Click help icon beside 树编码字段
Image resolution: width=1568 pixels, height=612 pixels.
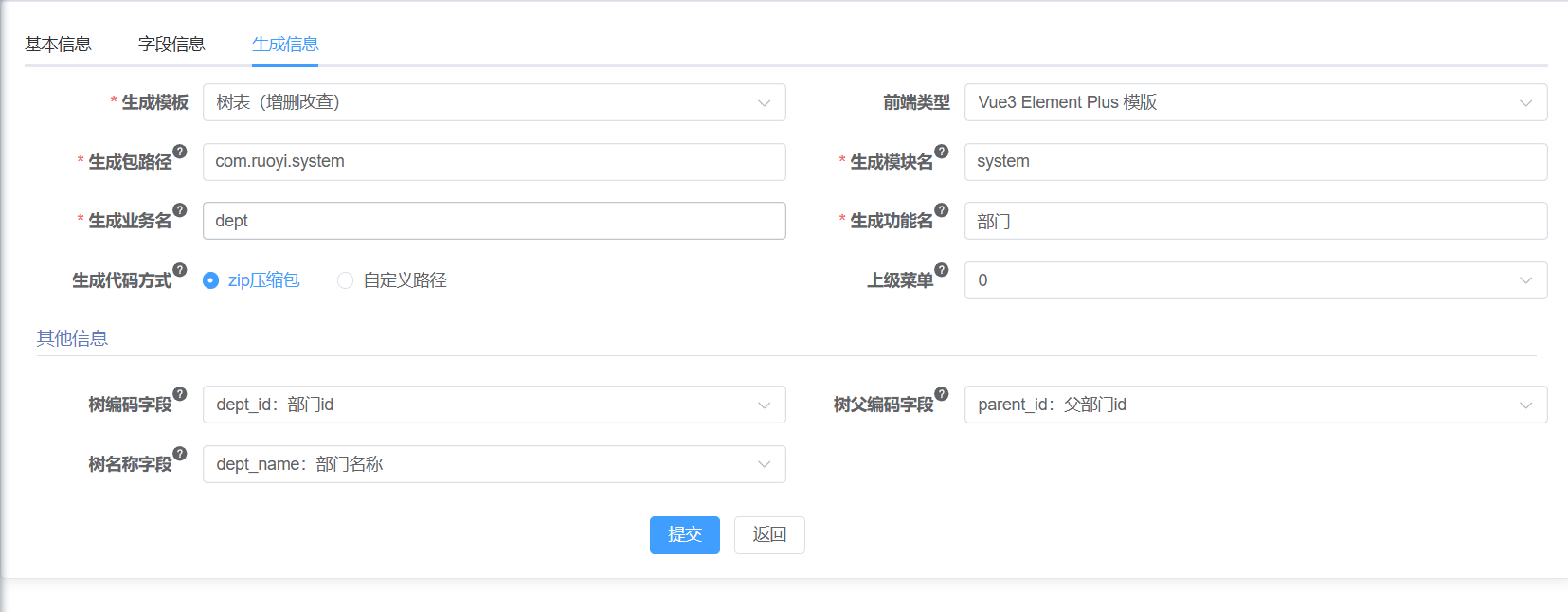click(180, 394)
